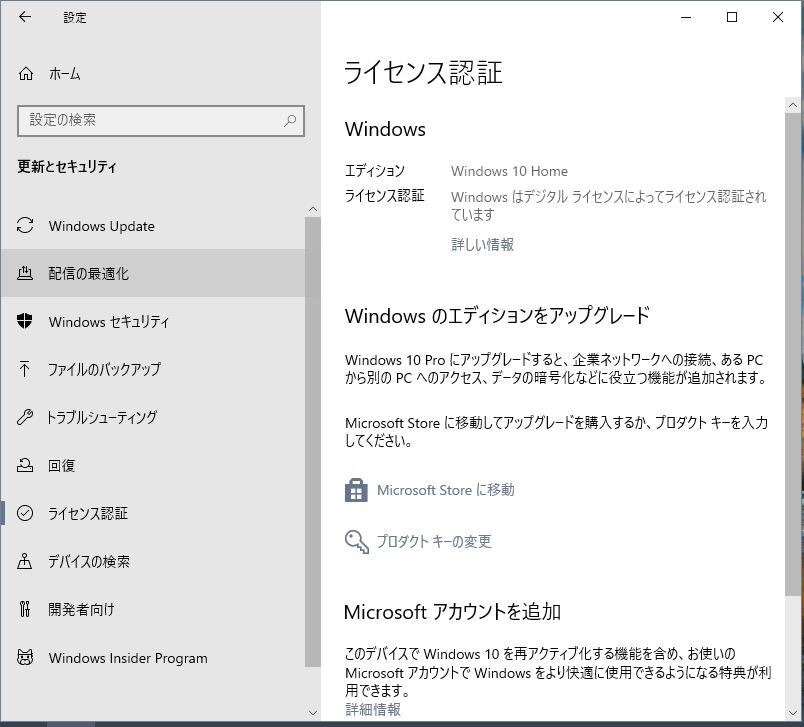Screen dimensions: 804x727
Task: Select トラブルシューティング entry
Action: [153, 417]
